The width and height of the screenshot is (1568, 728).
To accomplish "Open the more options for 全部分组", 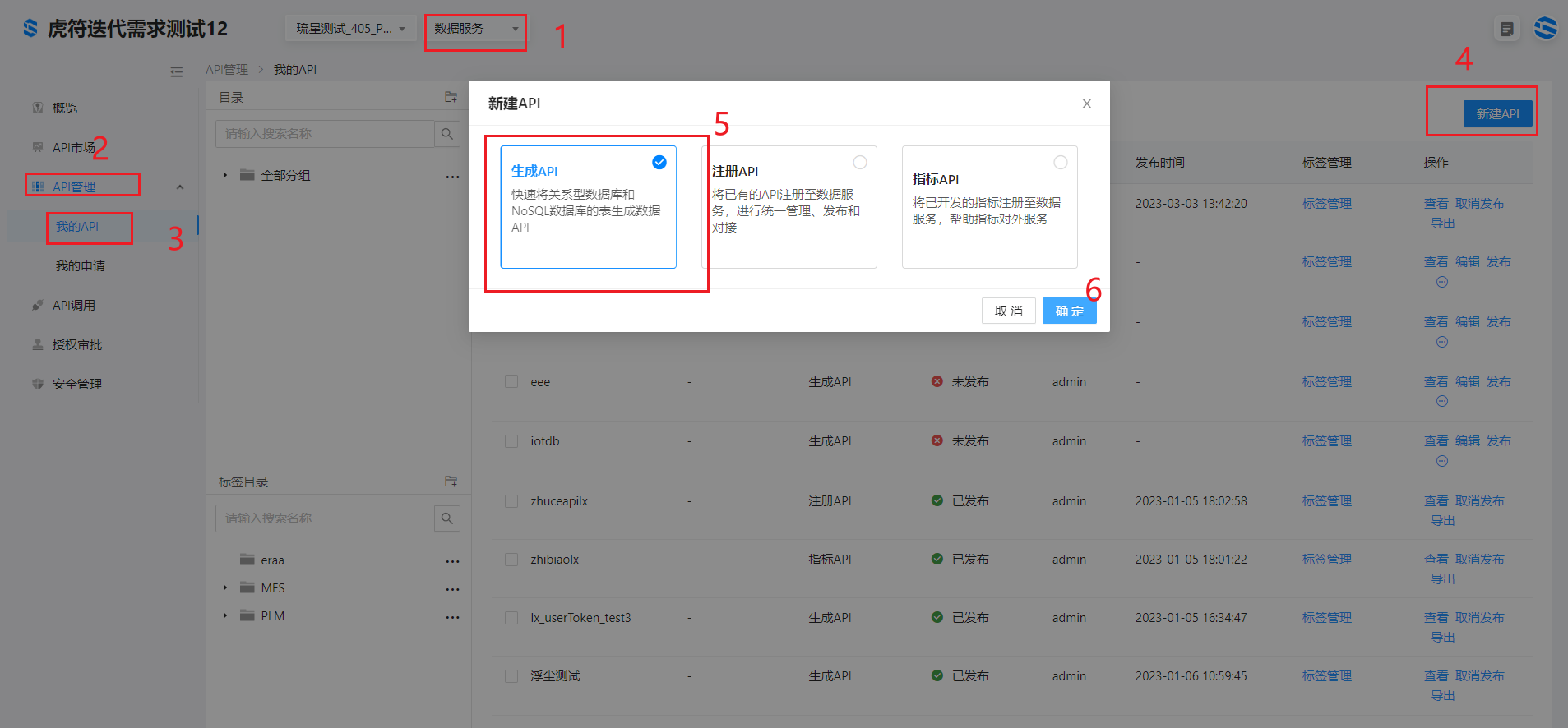I will [452, 177].
